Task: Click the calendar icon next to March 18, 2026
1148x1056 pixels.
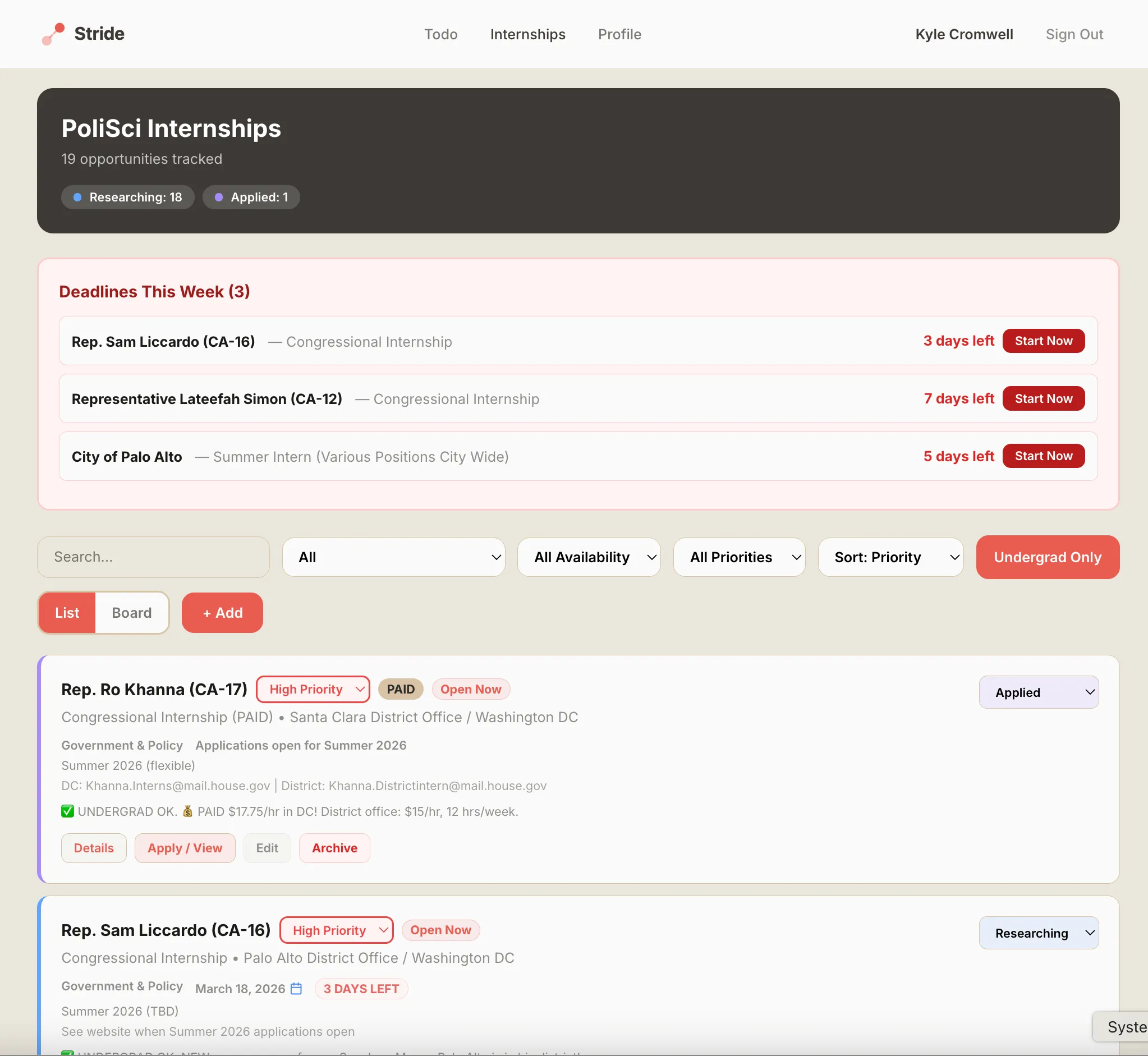Action: [296, 988]
